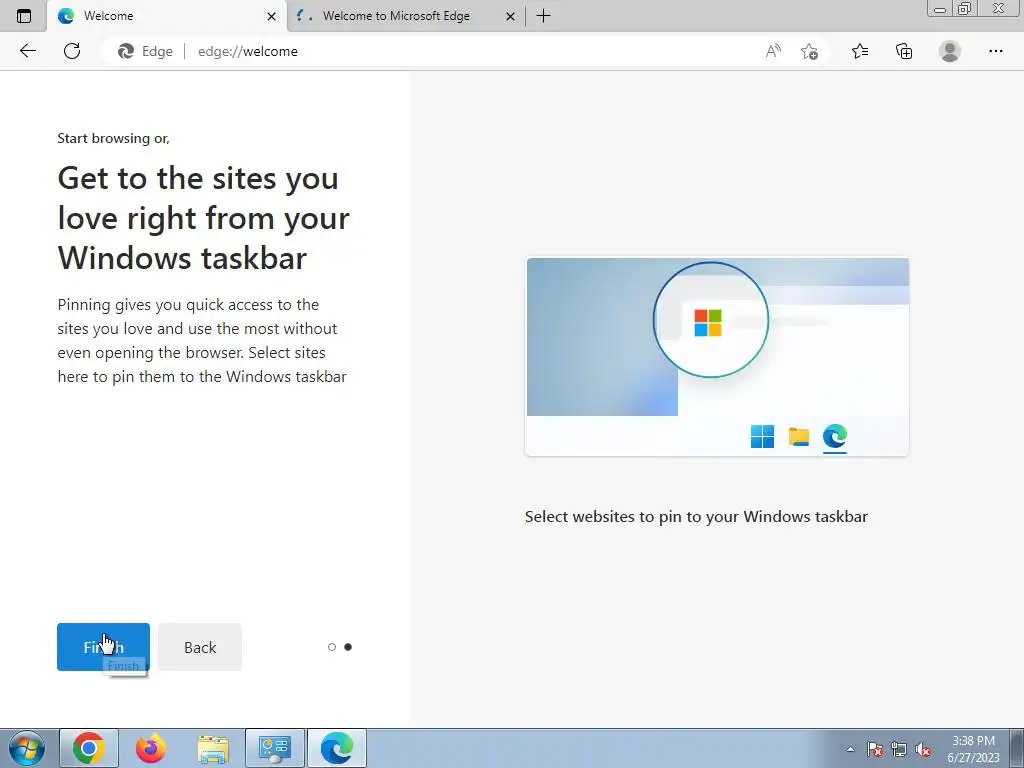
Task: Click the network status tray icon
Action: click(899, 749)
